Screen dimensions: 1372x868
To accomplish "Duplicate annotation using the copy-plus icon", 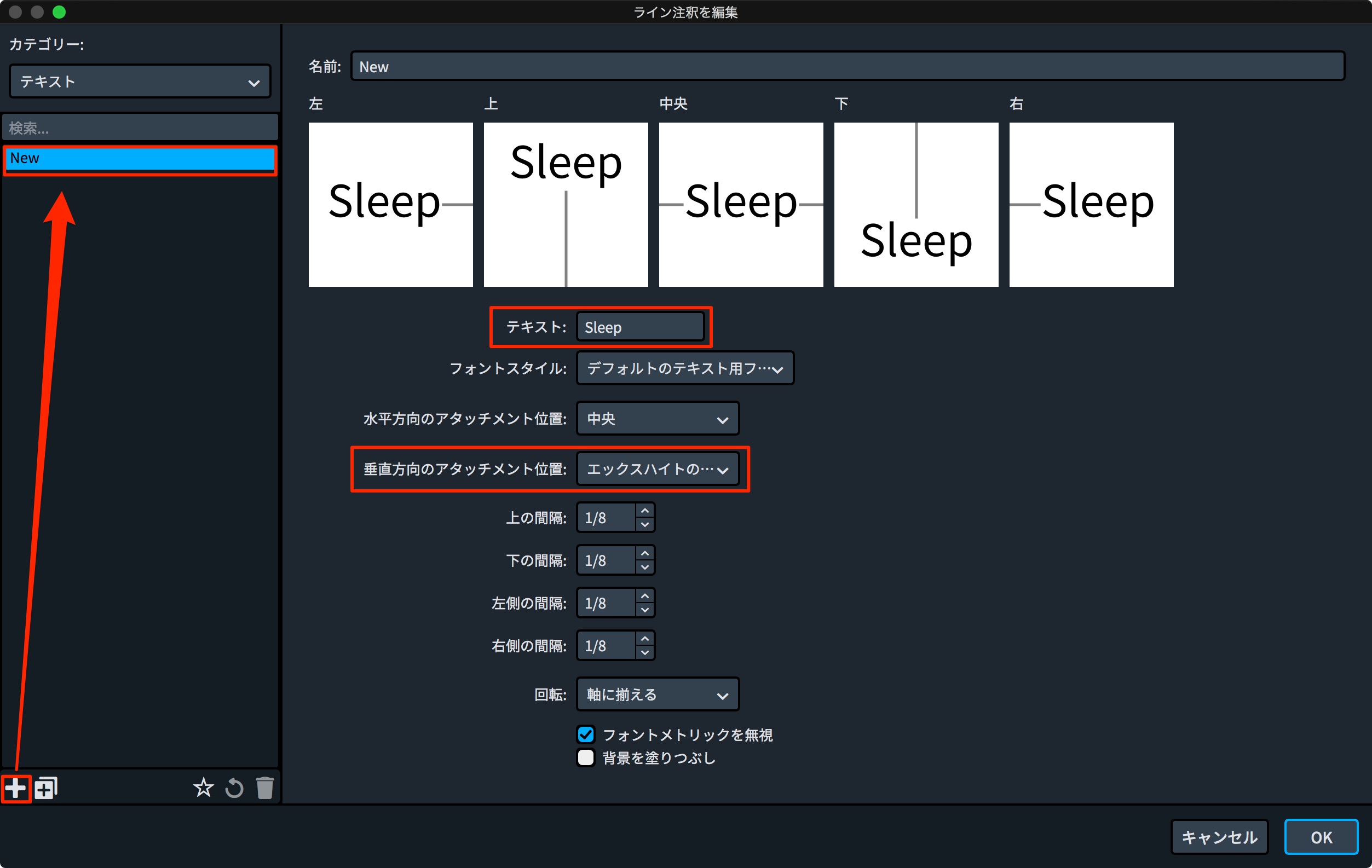I will (x=46, y=788).
